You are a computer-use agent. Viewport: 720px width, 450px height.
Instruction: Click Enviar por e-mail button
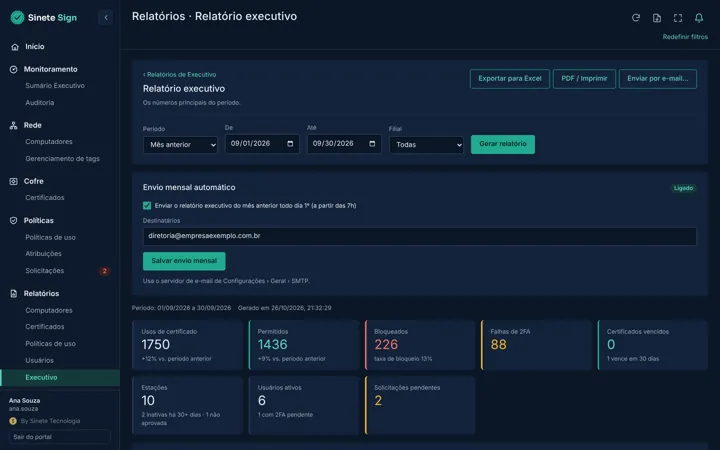point(658,79)
